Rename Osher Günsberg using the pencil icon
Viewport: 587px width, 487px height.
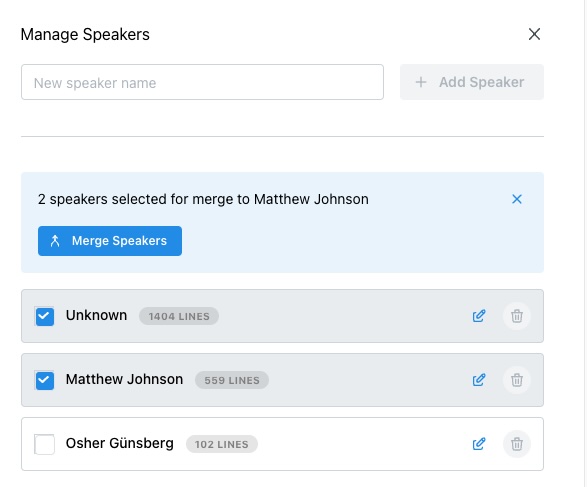point(479,444)
